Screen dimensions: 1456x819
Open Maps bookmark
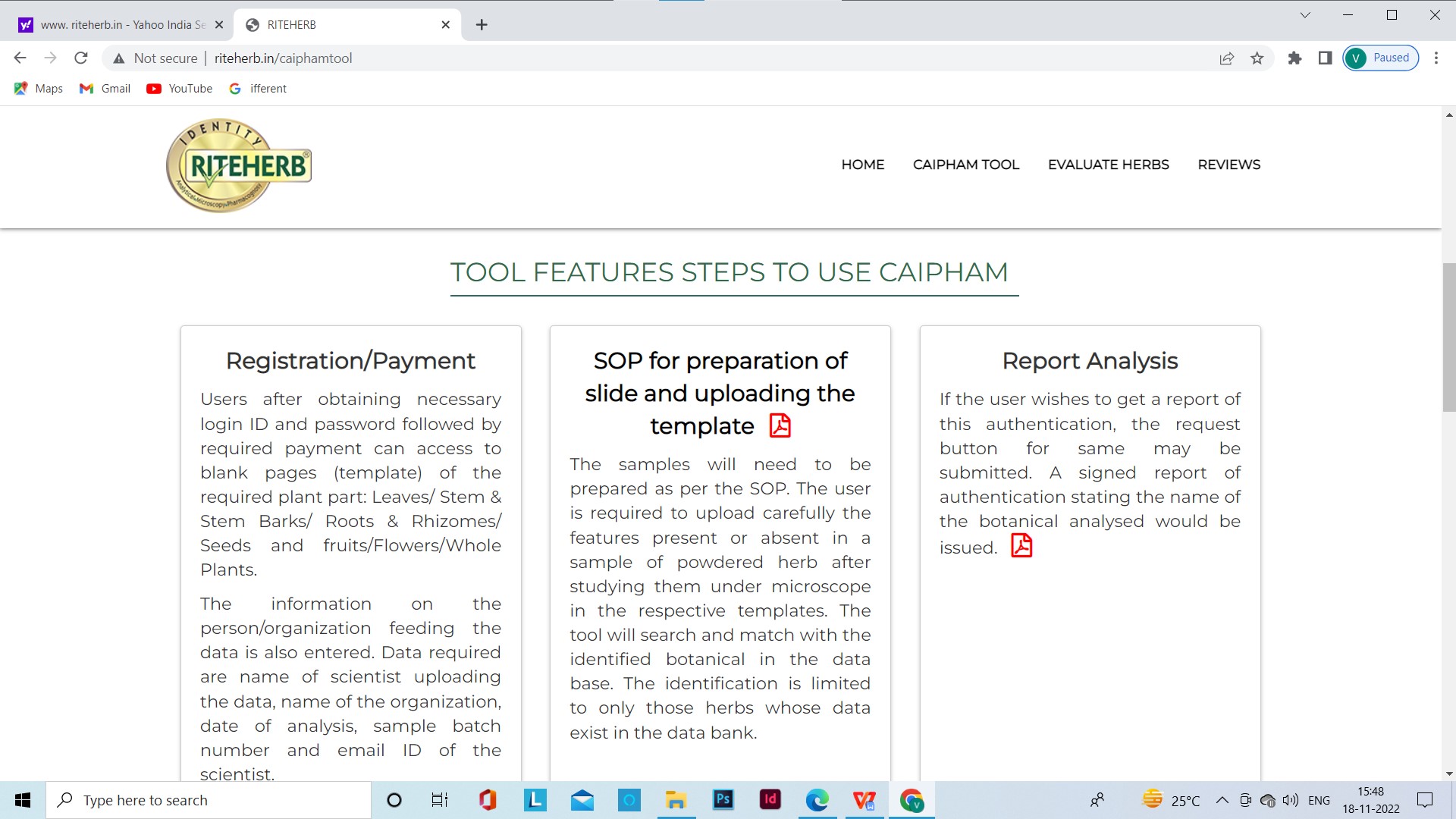(x=39, y=89)
